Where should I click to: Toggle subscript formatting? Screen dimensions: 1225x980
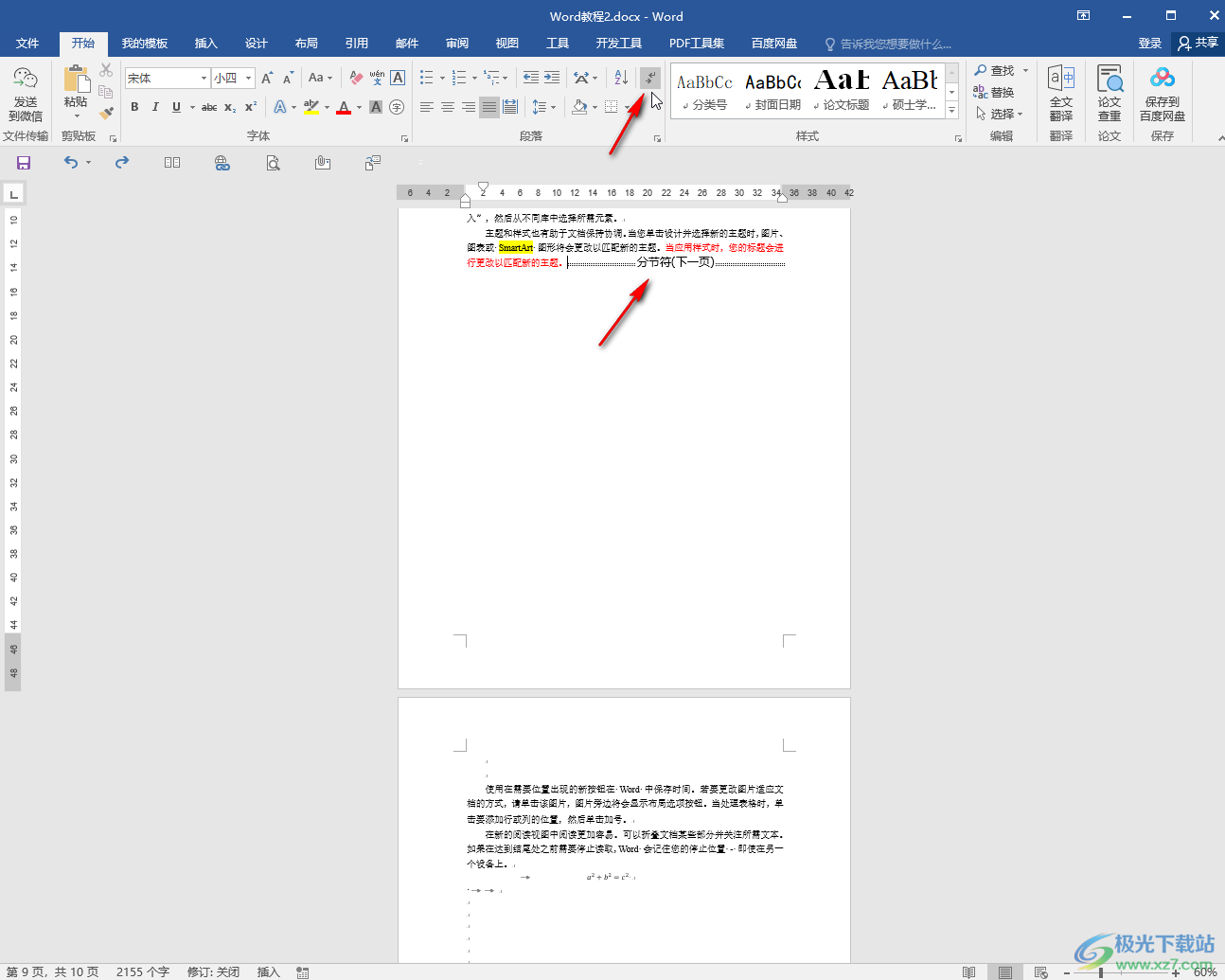click(230, 107)
